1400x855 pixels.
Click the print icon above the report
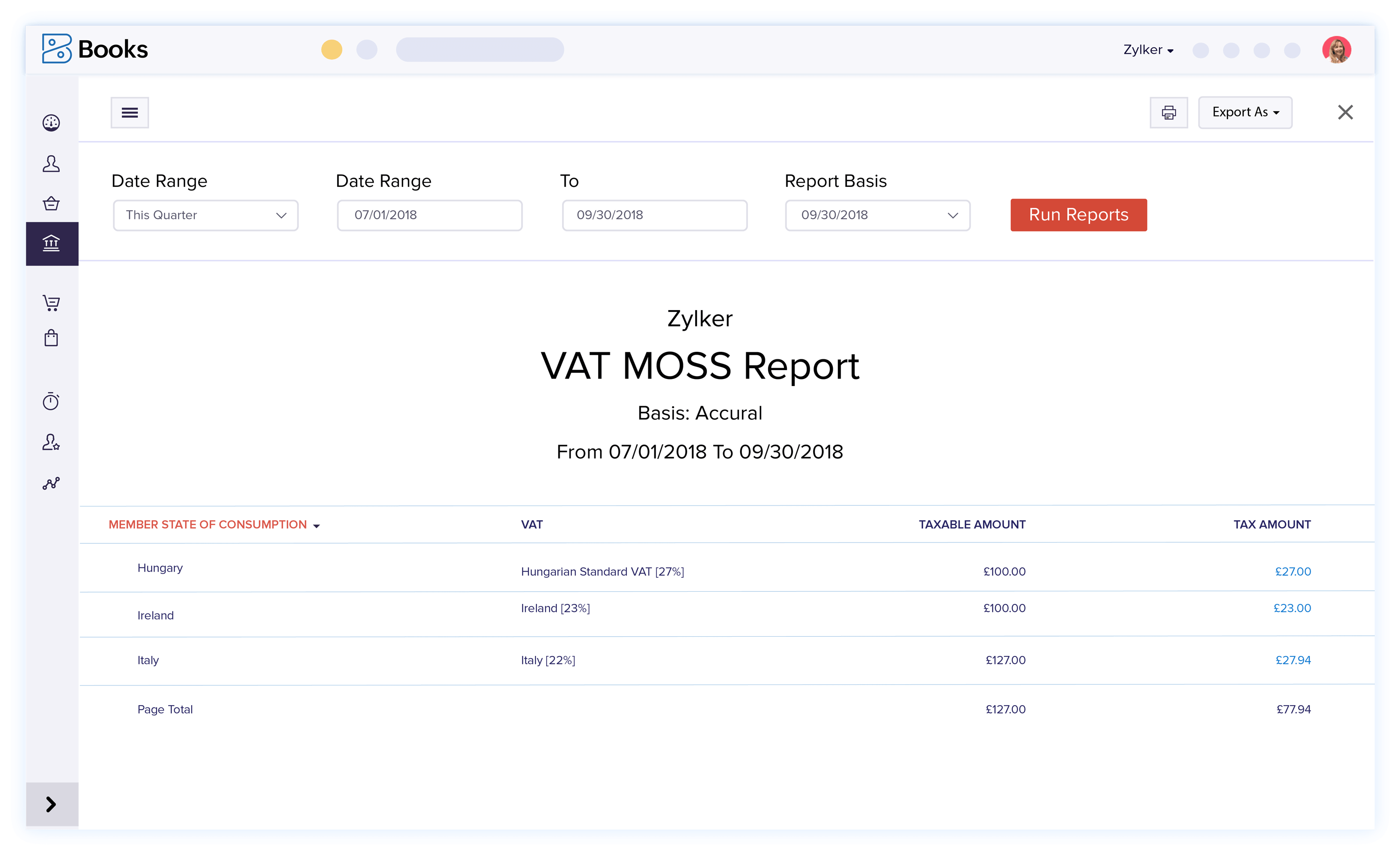1169,112
